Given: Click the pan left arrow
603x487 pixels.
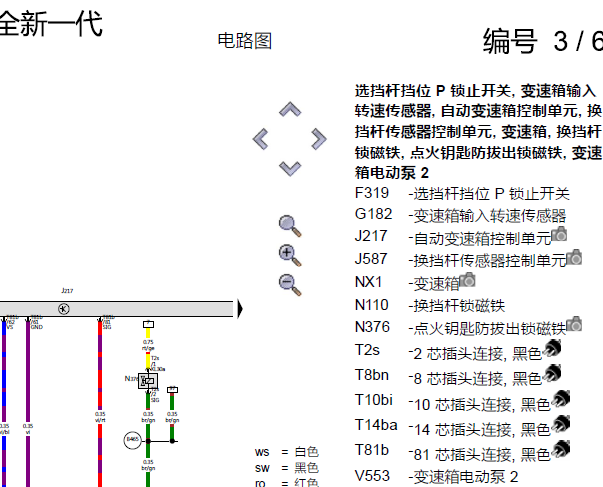Looking at the screenshot, I should coord(261,139).
